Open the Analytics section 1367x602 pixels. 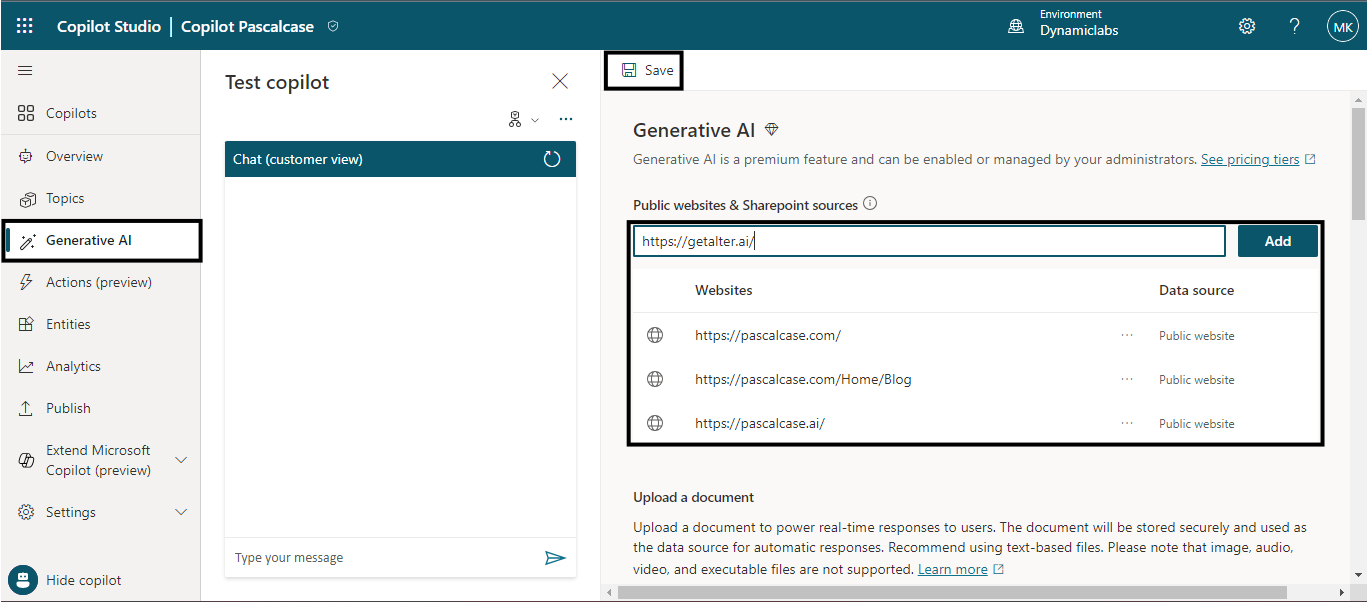click(x=73, y=366)
